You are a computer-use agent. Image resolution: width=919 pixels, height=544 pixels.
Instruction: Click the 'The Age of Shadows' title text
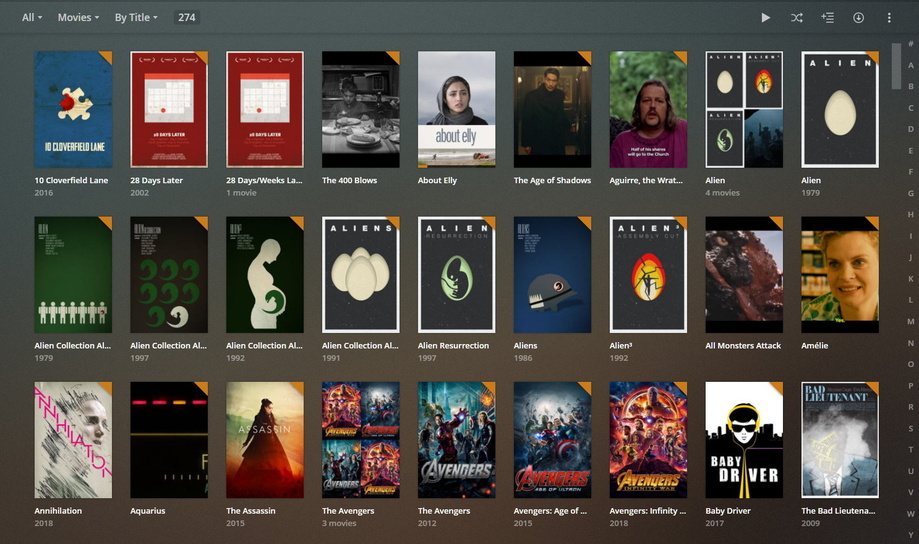point(552,181)
